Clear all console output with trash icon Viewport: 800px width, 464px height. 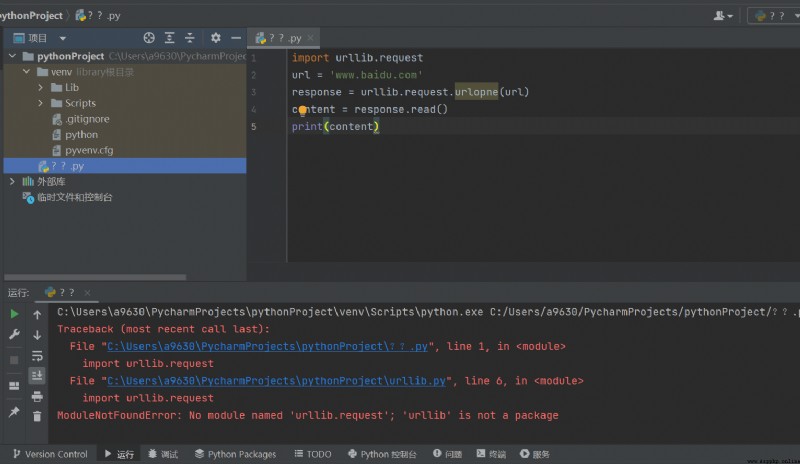point(37,417)
